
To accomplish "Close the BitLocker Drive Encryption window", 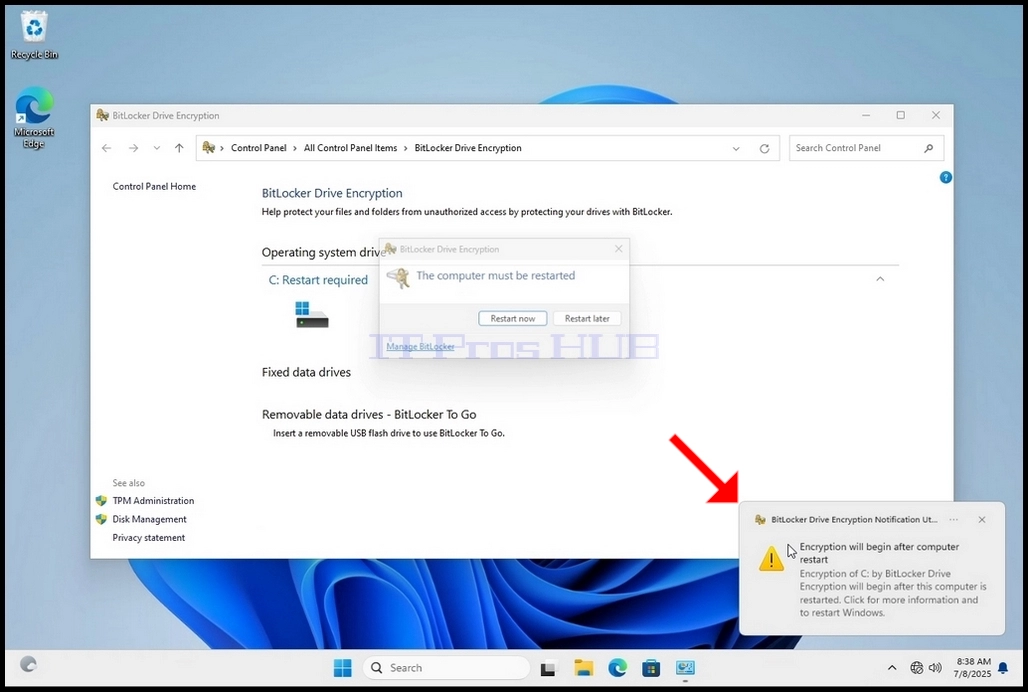I will (x=936, y=115).
